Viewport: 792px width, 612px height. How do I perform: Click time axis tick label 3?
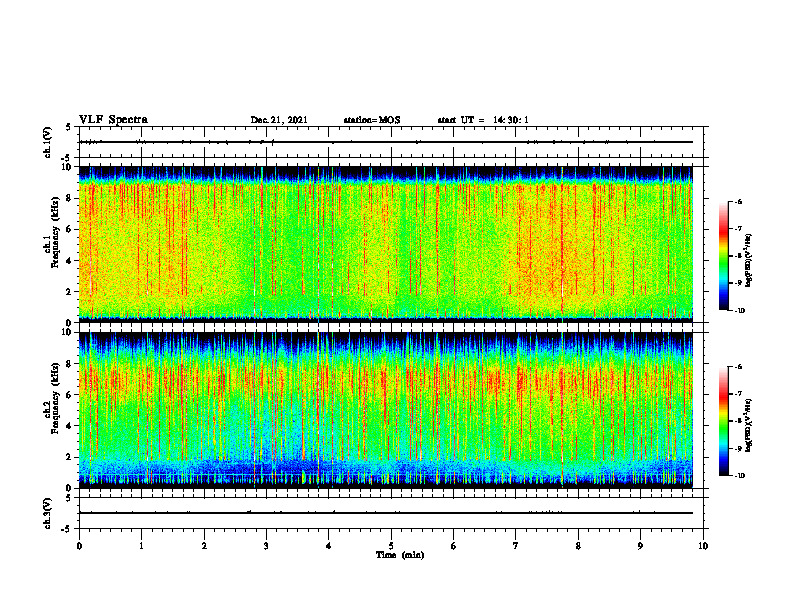click(266, 546)
